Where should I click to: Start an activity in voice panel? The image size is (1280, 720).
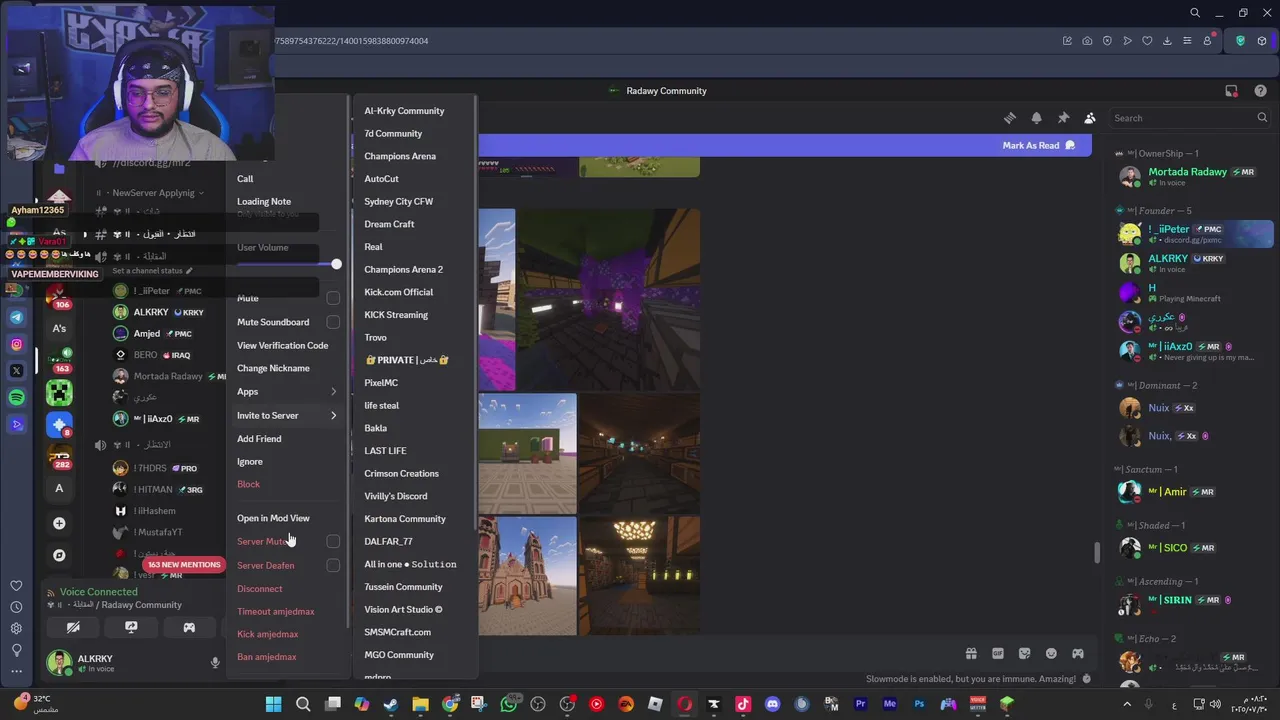[189, 628]
